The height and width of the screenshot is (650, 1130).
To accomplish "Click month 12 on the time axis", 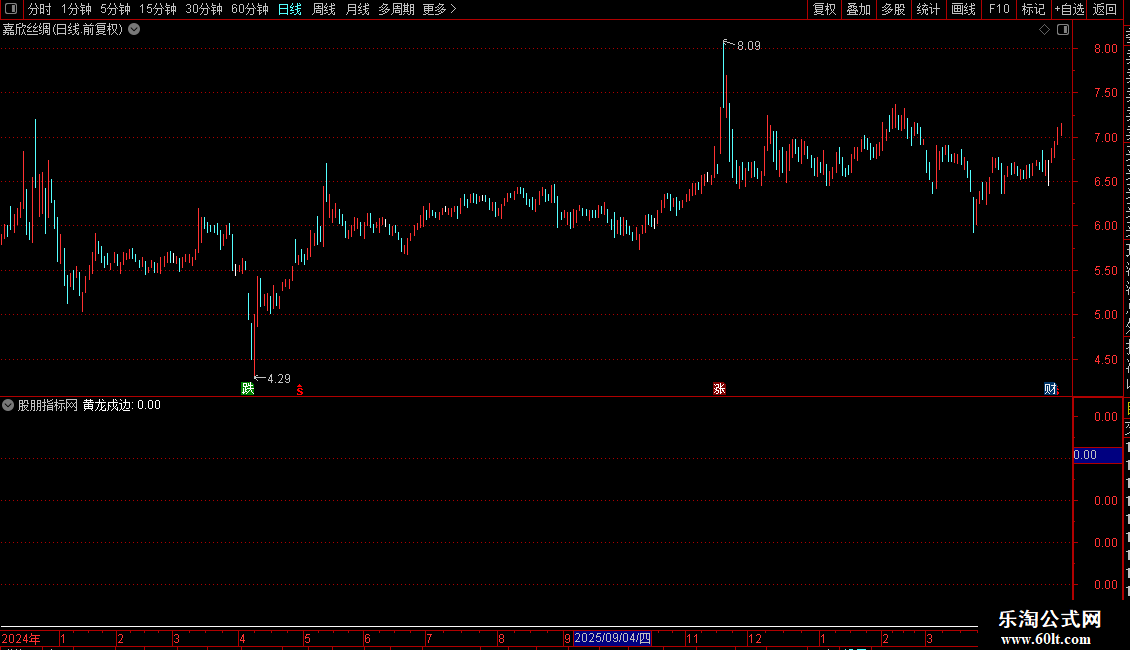I will 755,638.
